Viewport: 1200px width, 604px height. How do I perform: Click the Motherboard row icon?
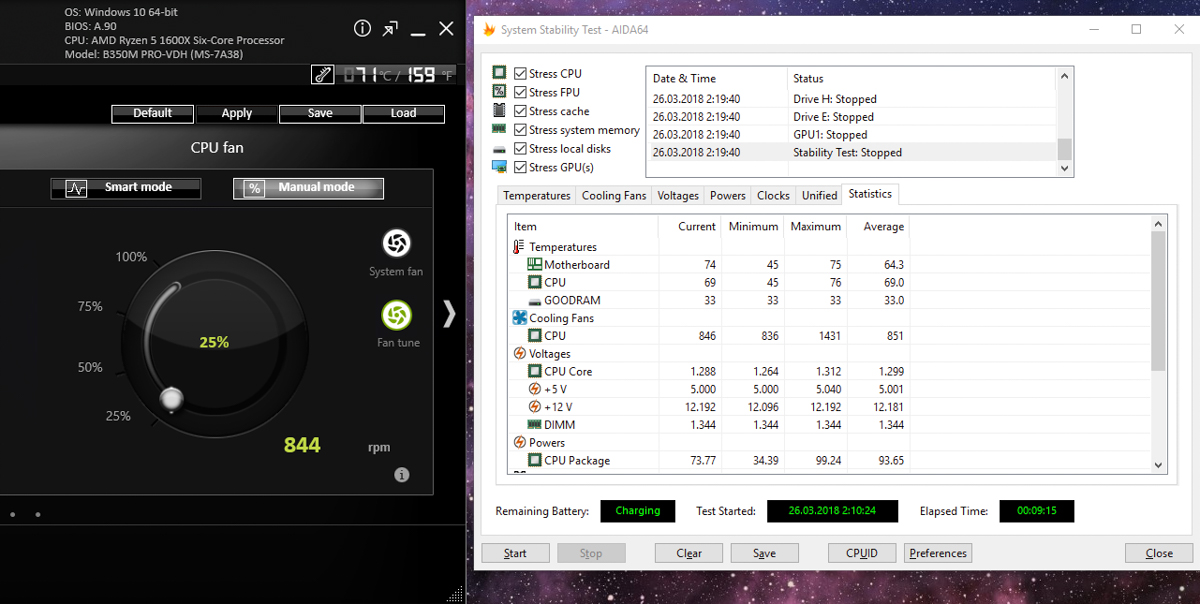tap(535, 265)
